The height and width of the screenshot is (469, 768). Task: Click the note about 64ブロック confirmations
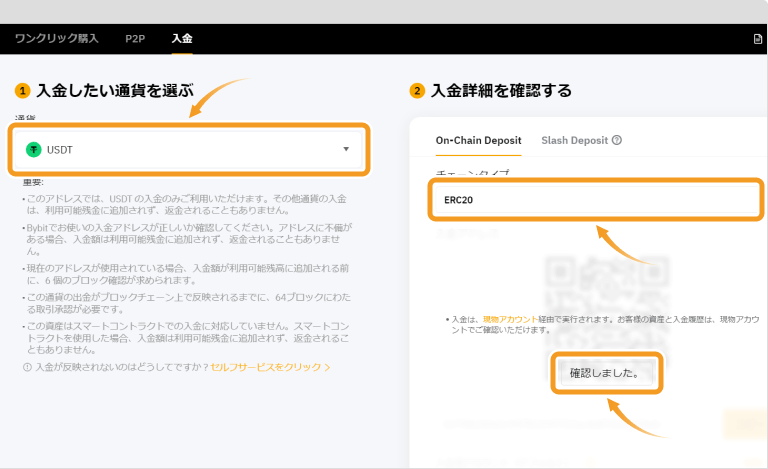[188, 303]
